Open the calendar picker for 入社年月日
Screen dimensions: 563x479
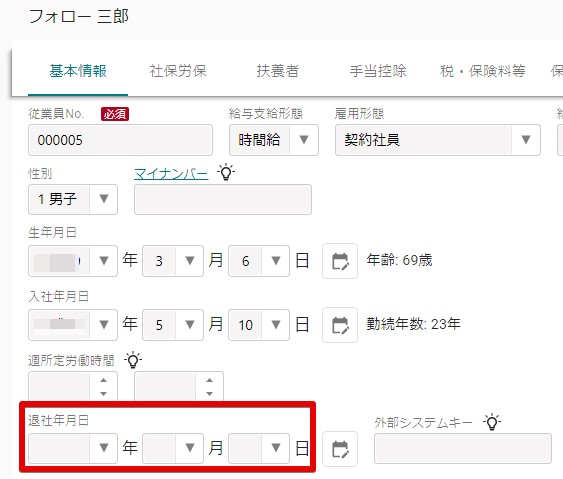click(340, 325)
